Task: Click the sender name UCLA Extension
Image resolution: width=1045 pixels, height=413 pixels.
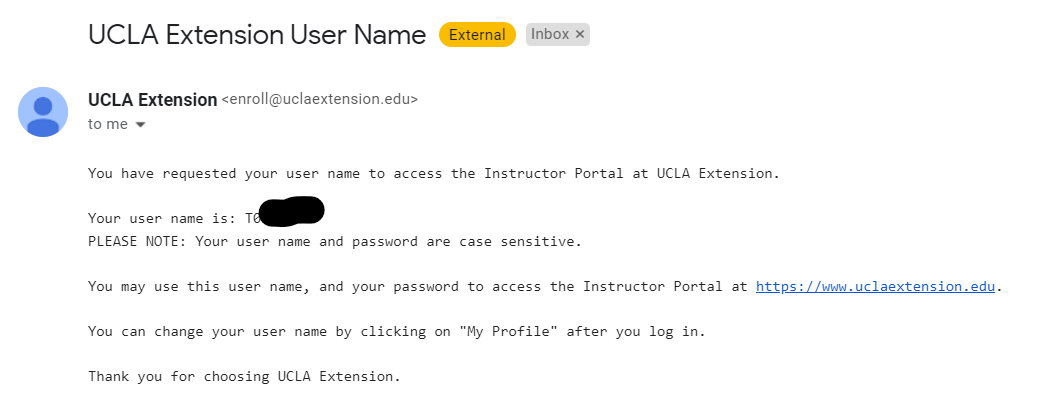Action: point(152,100)
